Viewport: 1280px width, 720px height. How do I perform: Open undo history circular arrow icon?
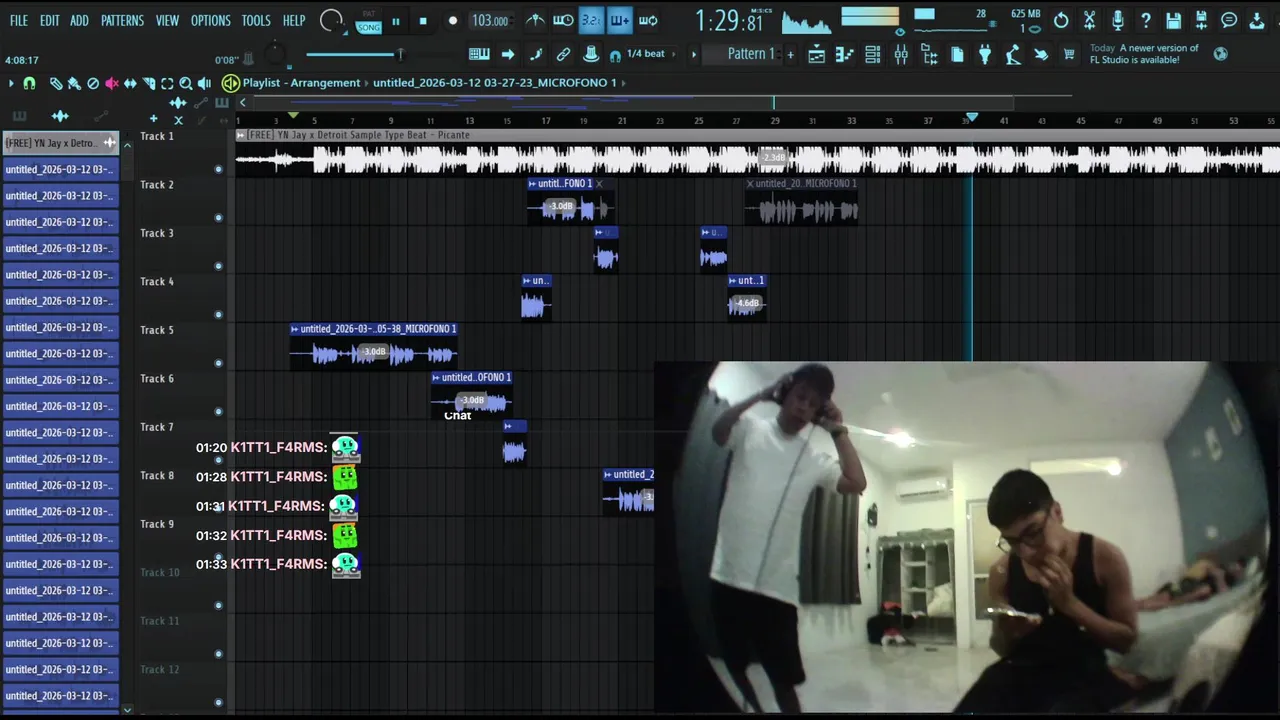1061,20
